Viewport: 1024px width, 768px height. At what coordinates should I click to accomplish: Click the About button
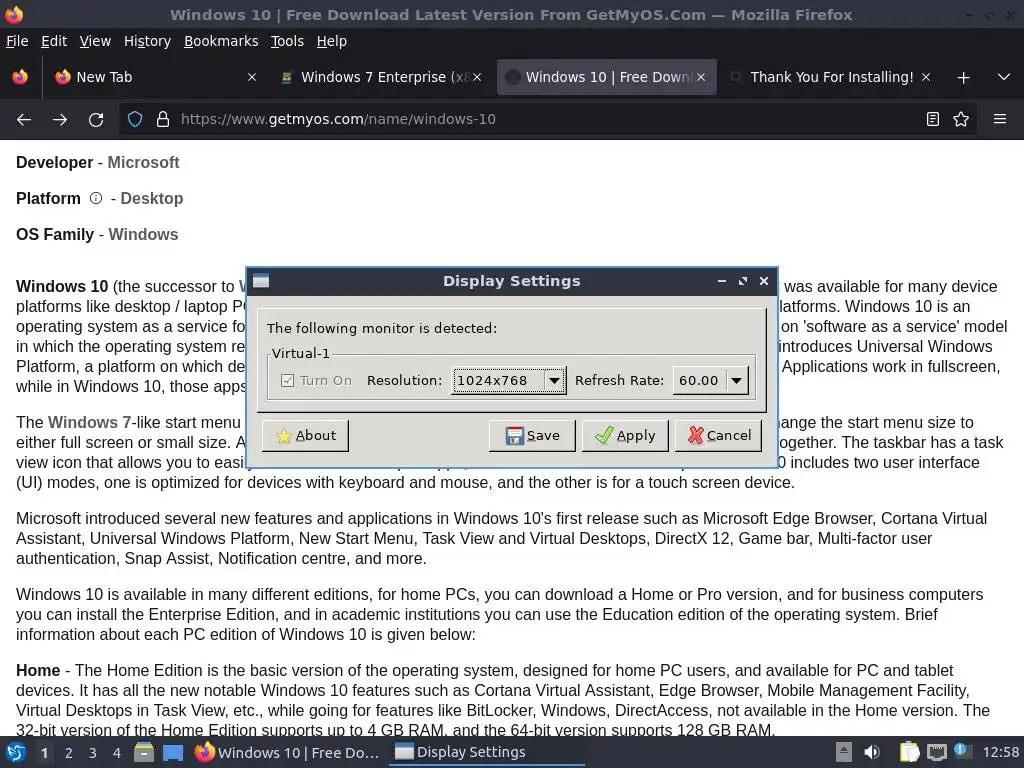click(305, 436)
